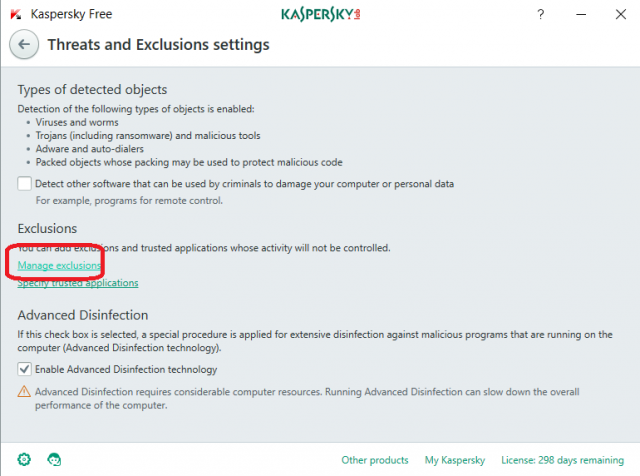Open settings via the gear icon
640x476 pixels.
click(x=25, y=459)
